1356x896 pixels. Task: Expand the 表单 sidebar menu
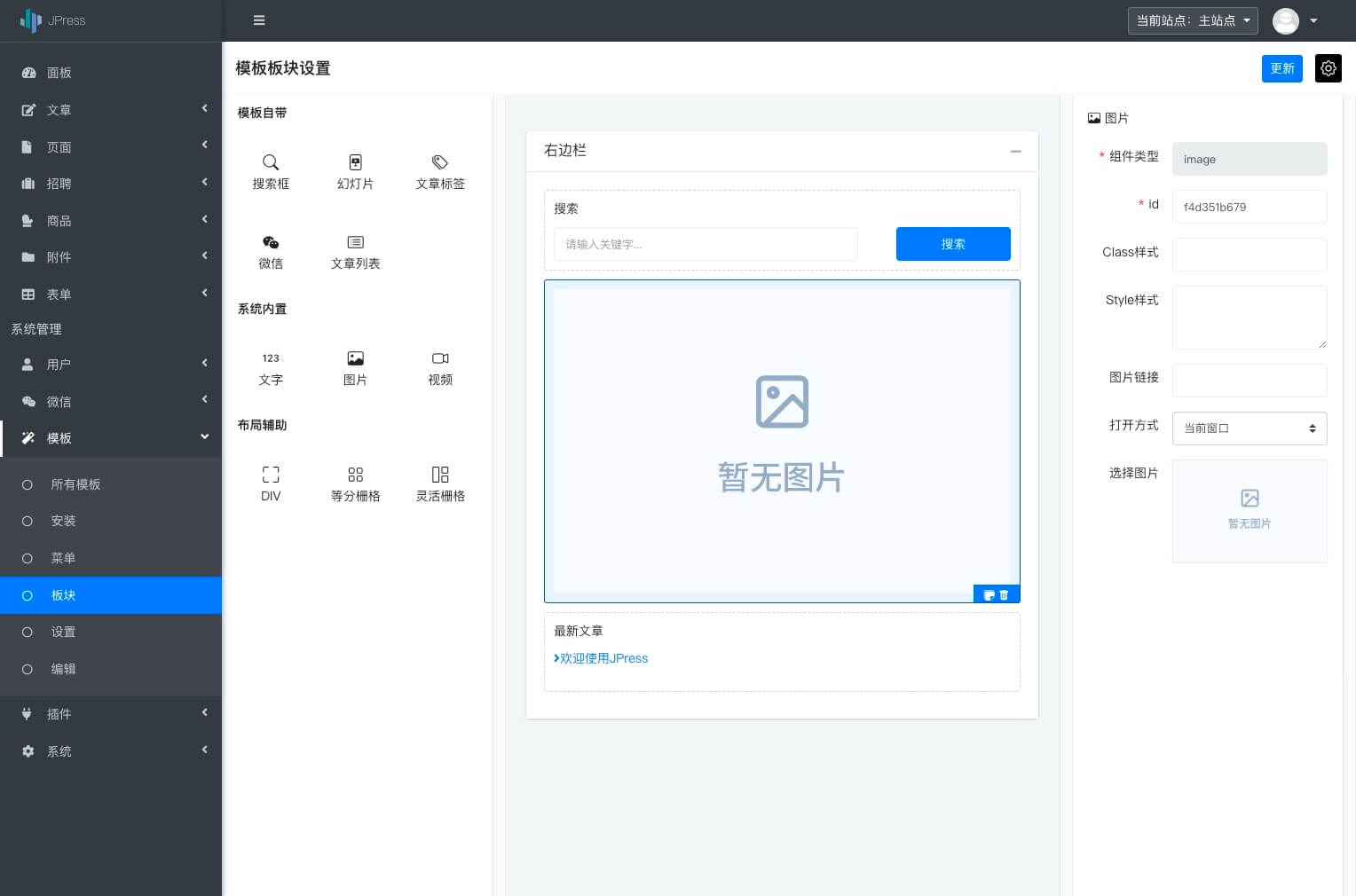click(x=111, y=295)
